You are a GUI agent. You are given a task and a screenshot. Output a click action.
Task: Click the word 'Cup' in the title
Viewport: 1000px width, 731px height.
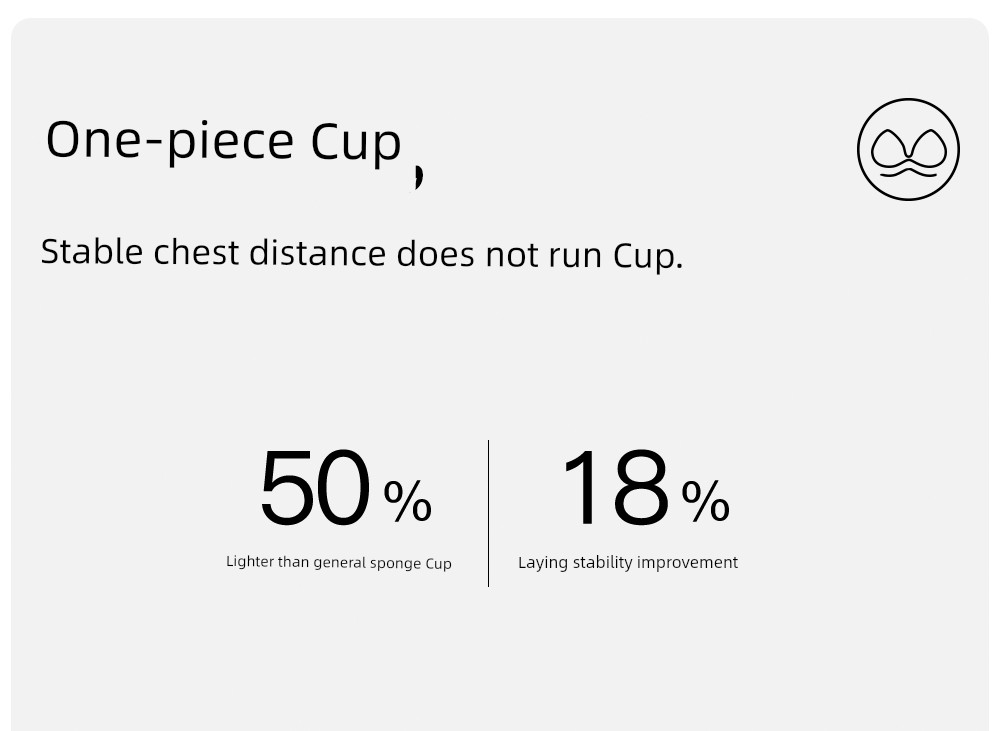[x=357, y=144]
